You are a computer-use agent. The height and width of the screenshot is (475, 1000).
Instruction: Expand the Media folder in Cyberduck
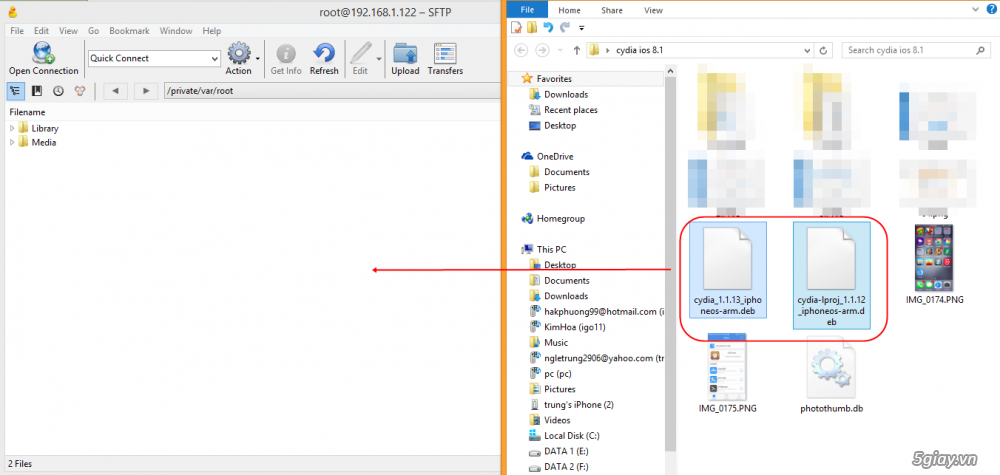11,142
